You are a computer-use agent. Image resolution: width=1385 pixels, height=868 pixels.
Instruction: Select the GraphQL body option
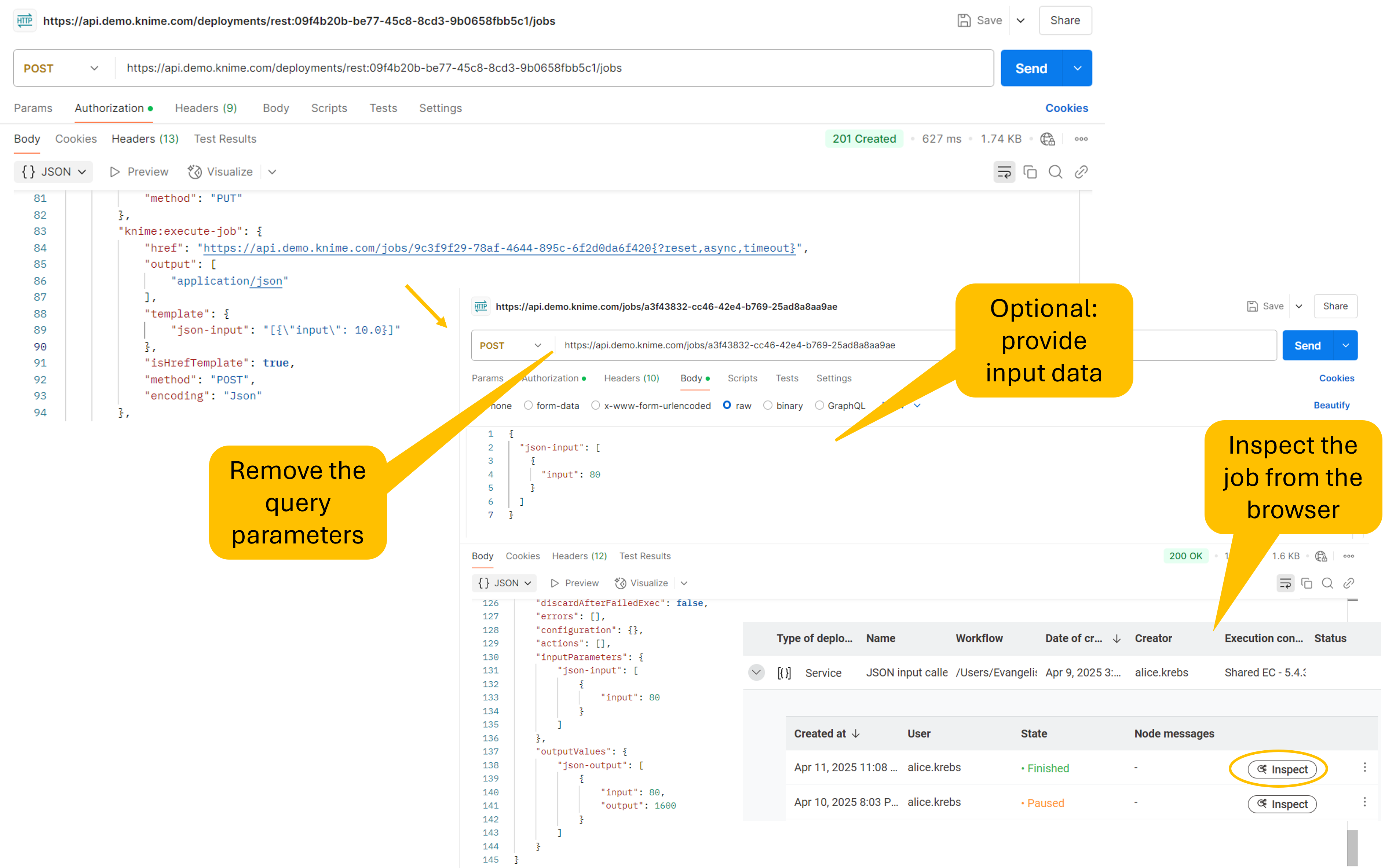click(x=819, y=405)
